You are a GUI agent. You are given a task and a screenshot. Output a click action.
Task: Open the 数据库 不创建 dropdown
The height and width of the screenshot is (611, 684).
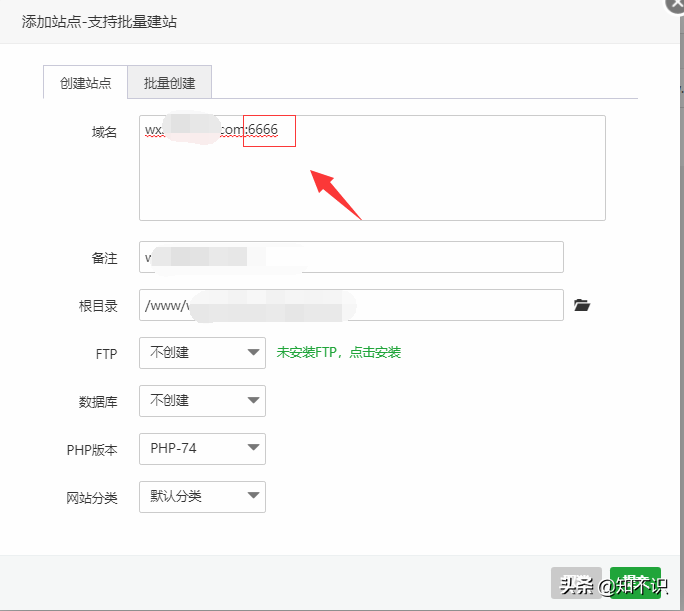pyautogui.click(x=202, y=401)
